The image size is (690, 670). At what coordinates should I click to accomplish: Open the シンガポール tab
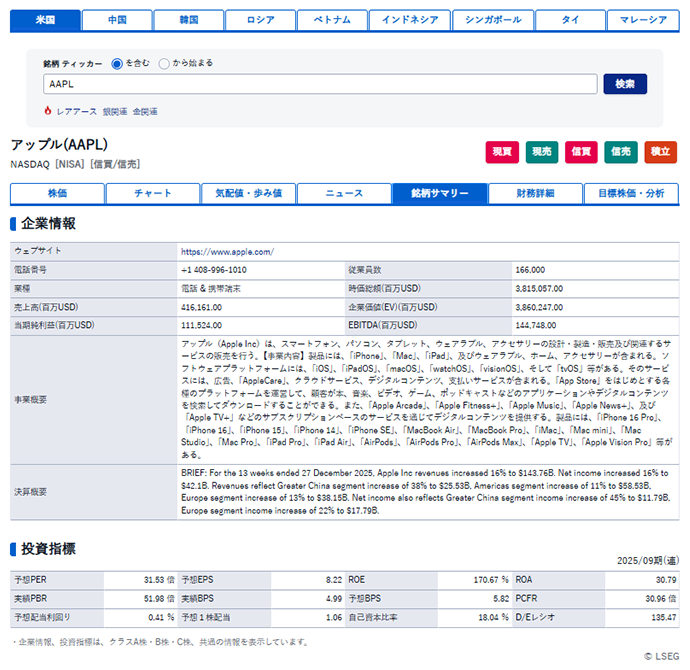pos(493,20)
